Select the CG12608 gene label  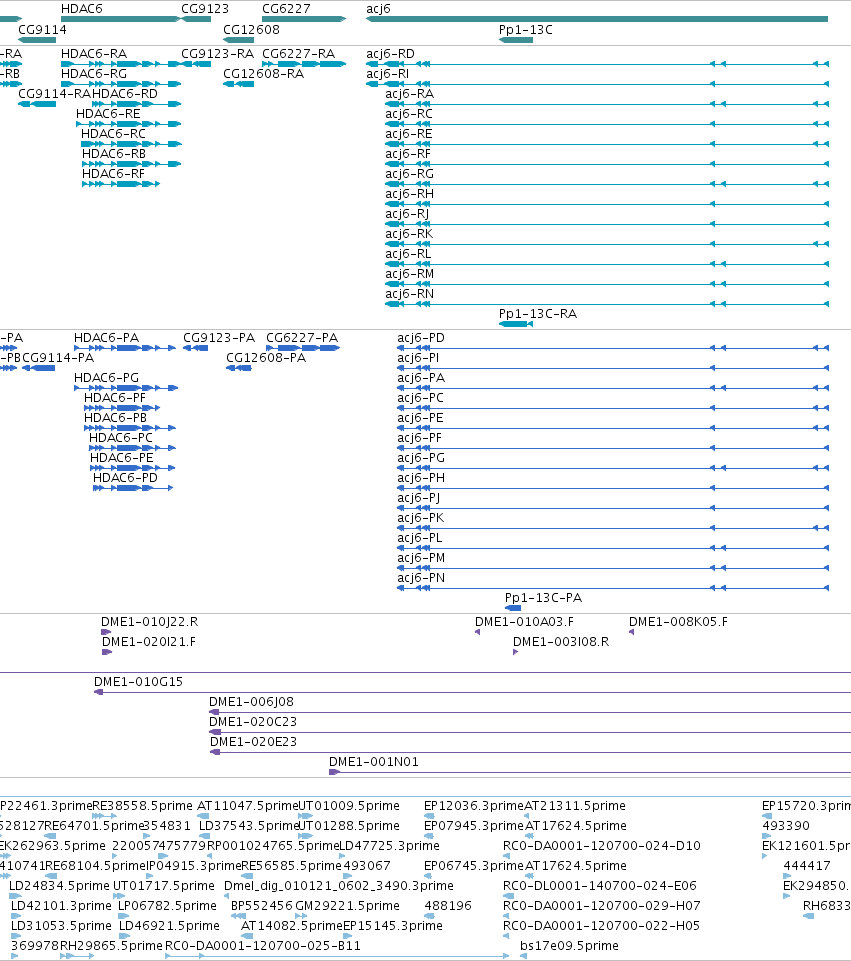point(251,29)
